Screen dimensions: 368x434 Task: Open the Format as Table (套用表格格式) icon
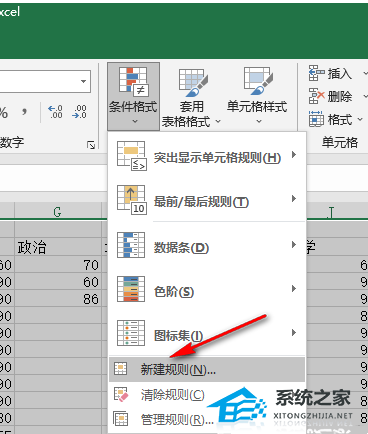(x=193, y=82)
